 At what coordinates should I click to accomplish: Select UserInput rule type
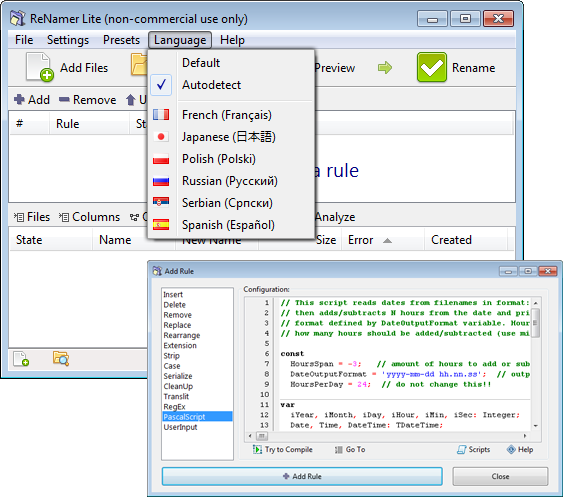pos(197,427)
